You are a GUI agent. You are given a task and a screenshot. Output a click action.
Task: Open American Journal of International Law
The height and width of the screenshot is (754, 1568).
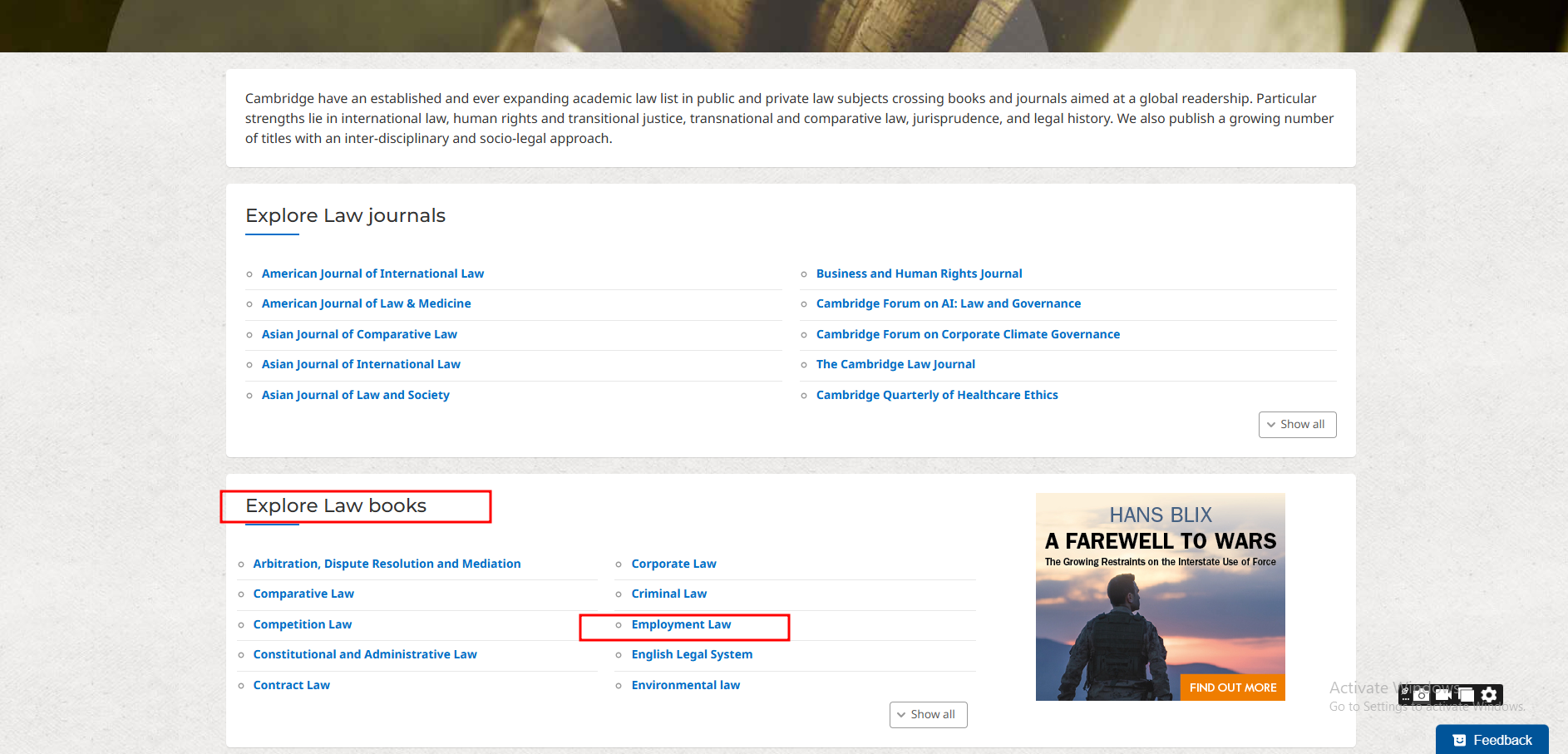click(x=372, y=274)
